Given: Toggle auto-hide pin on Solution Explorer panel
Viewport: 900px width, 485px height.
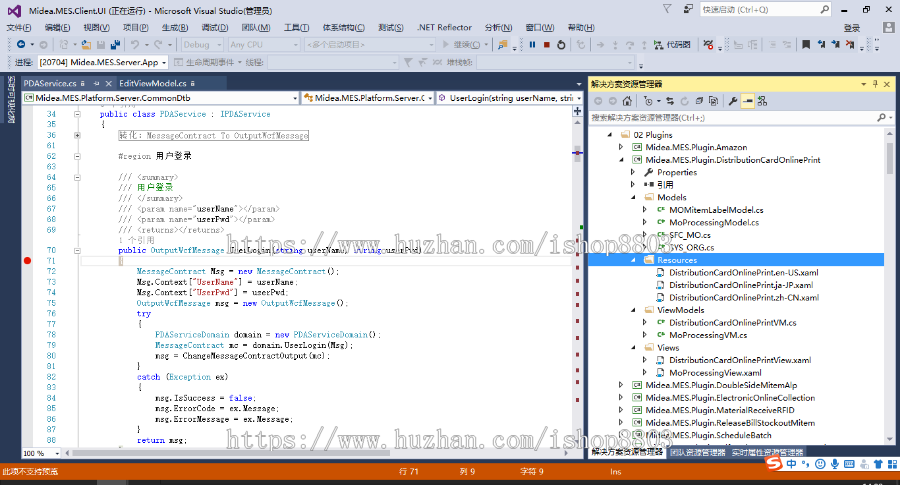Looking at the screenshot, I should pos(876,85).
